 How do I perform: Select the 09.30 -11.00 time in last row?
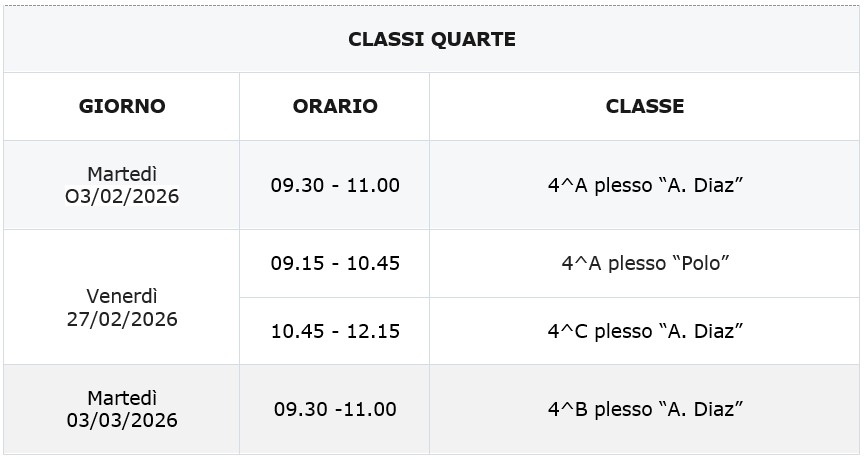pyautogui.click(x=335, y=409)
